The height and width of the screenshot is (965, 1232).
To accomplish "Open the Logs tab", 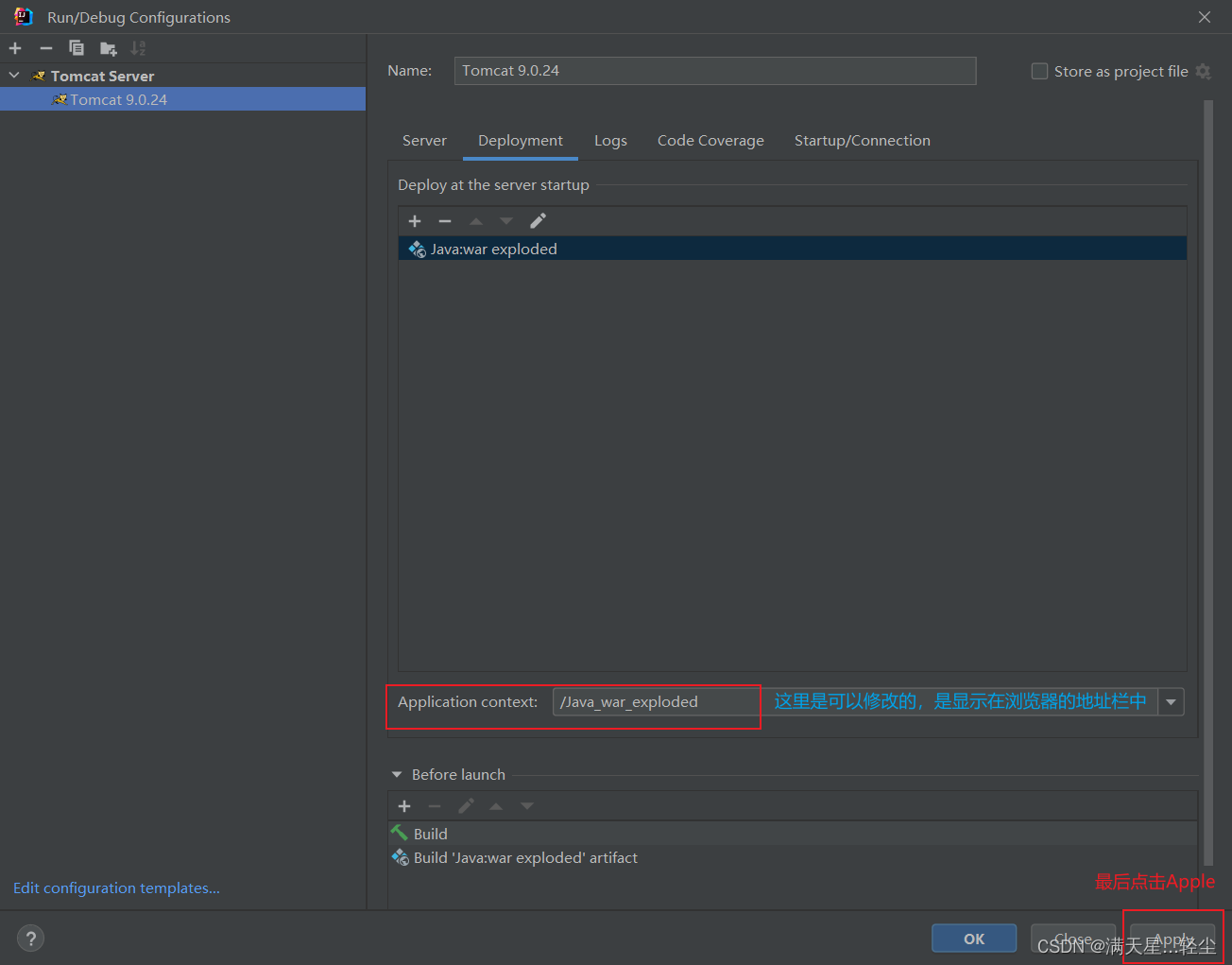I will pyautogui.click(x=610, y=140).
